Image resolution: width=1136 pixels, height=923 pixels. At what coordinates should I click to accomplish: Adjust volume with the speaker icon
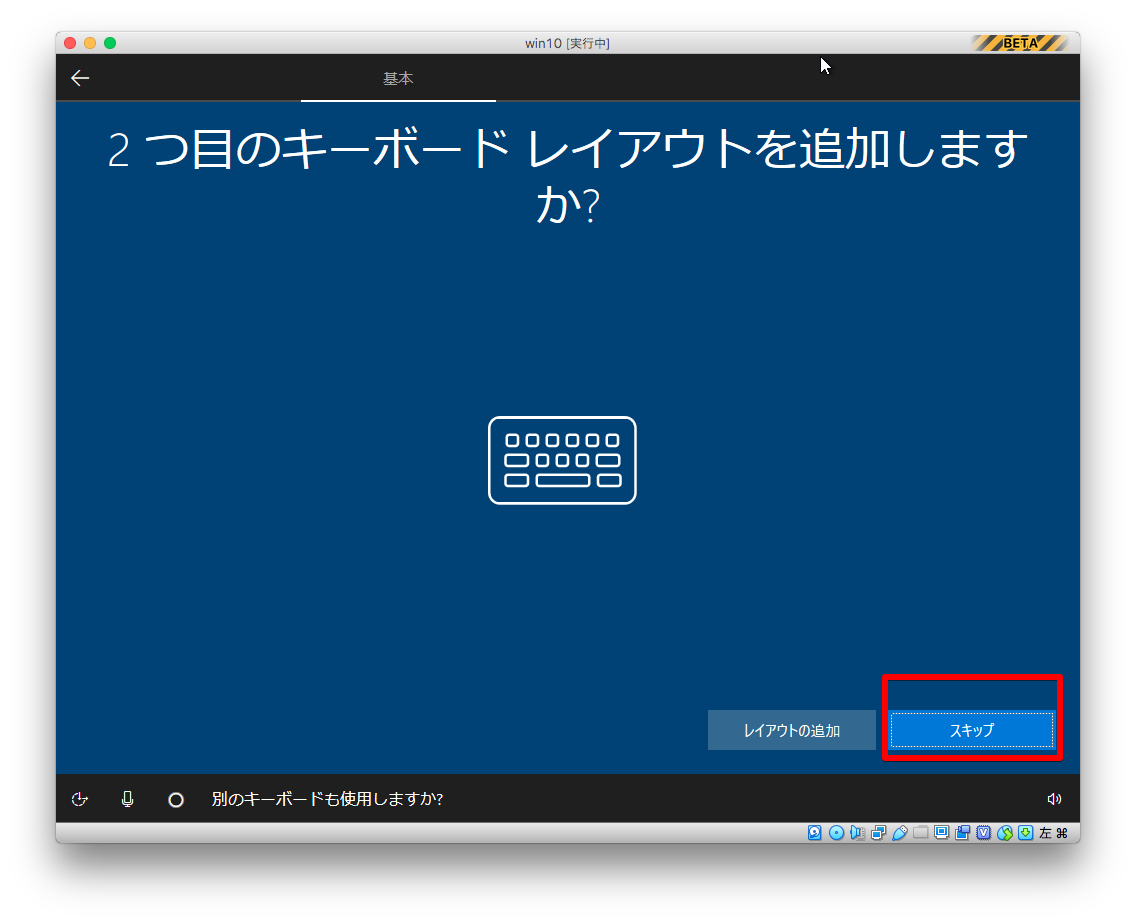[1054, 798]
